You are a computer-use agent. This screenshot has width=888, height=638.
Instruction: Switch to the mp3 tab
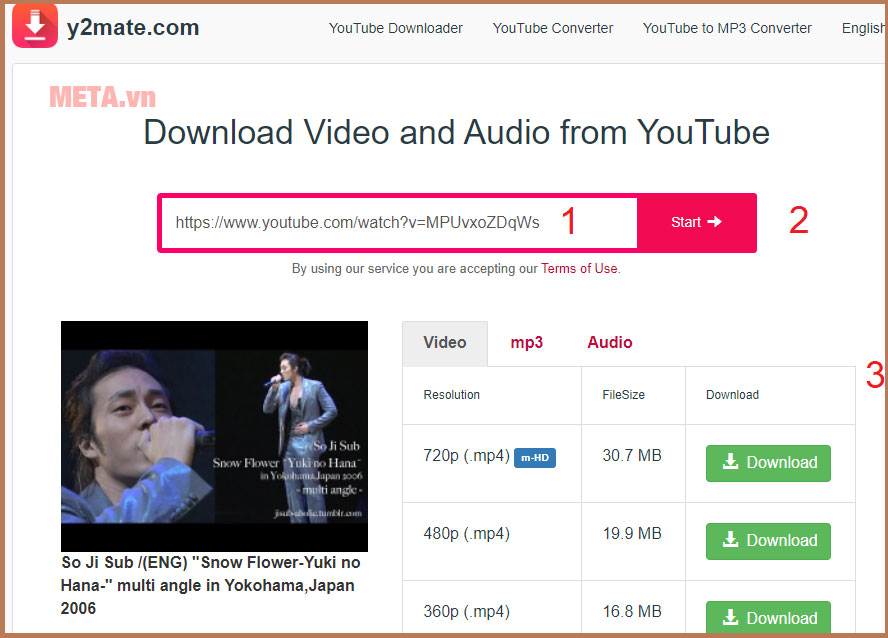526,342
